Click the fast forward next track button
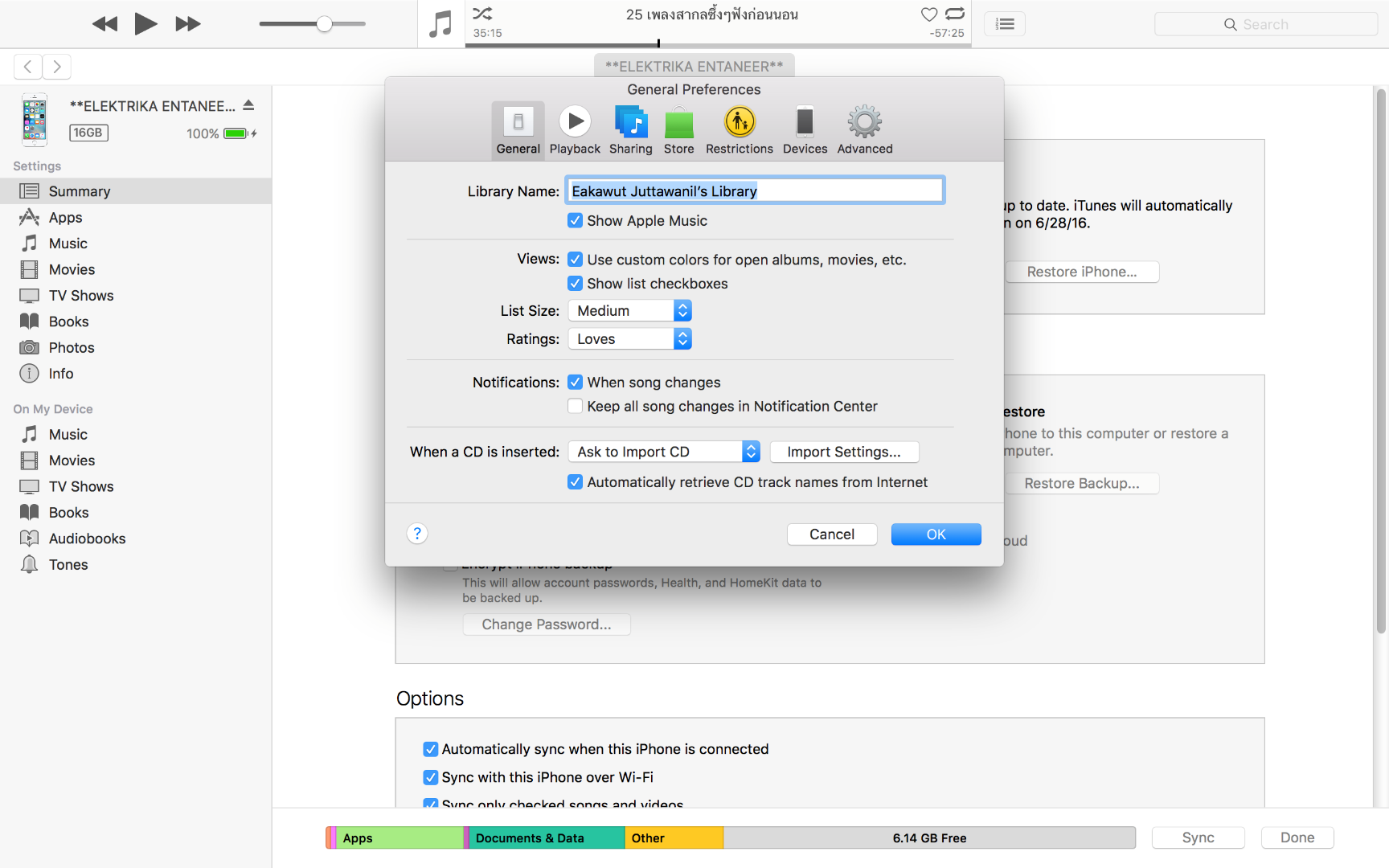Screen dimensions: 1389x868 click(188, 24)
